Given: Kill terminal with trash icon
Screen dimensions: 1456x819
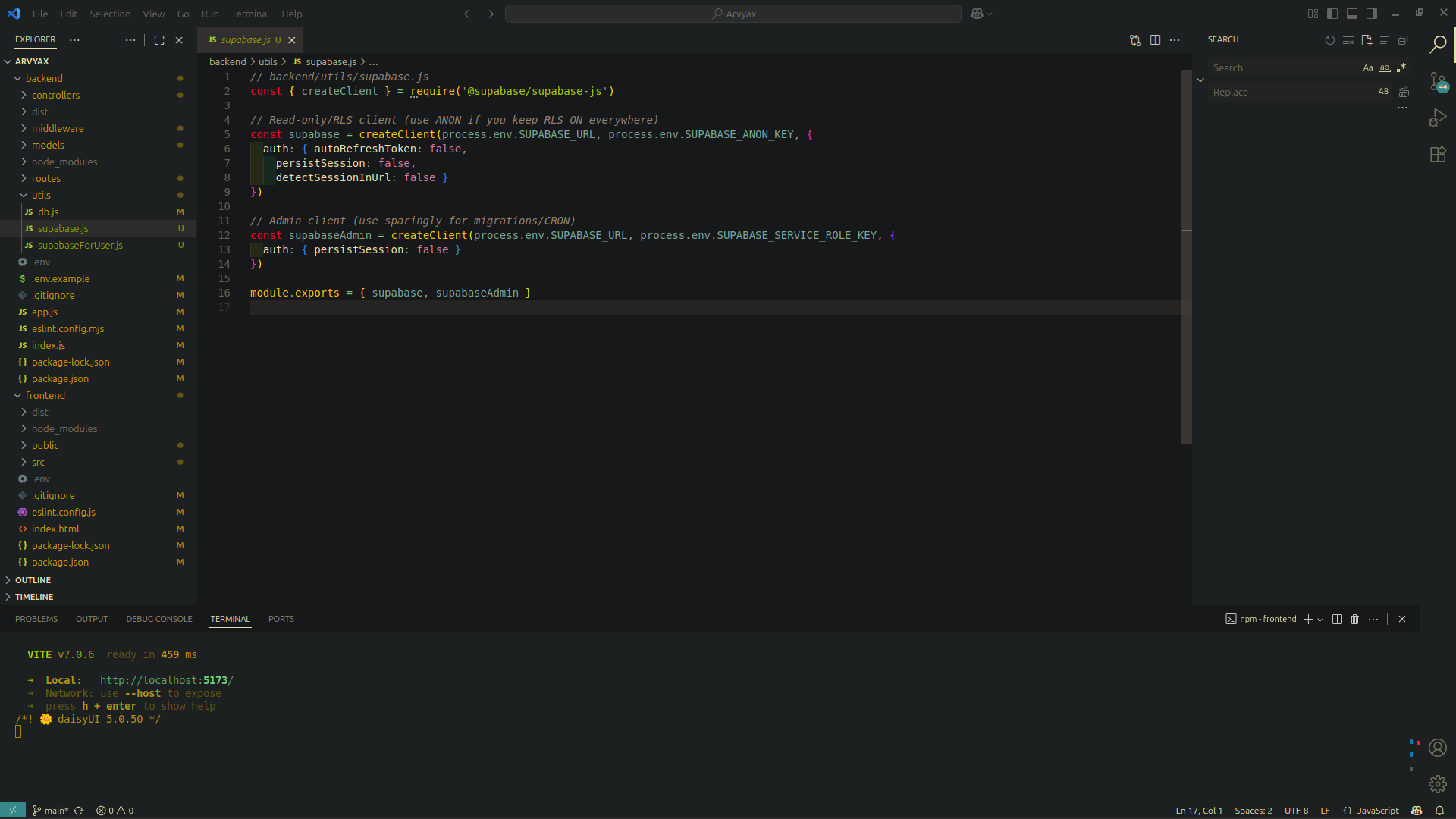Looking at the screenshot, I should click(1355, 620).
